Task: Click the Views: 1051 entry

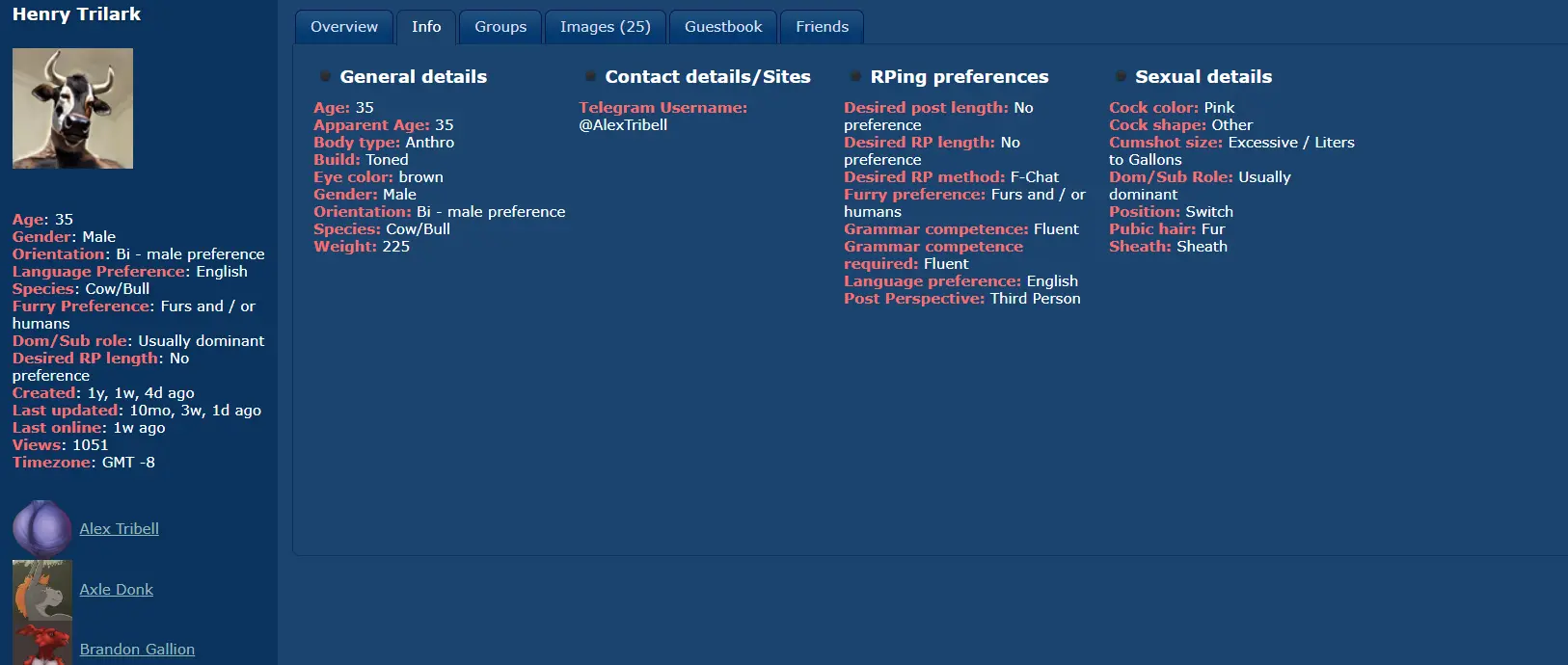Action: pyautogui.click(x=61, y=445)
